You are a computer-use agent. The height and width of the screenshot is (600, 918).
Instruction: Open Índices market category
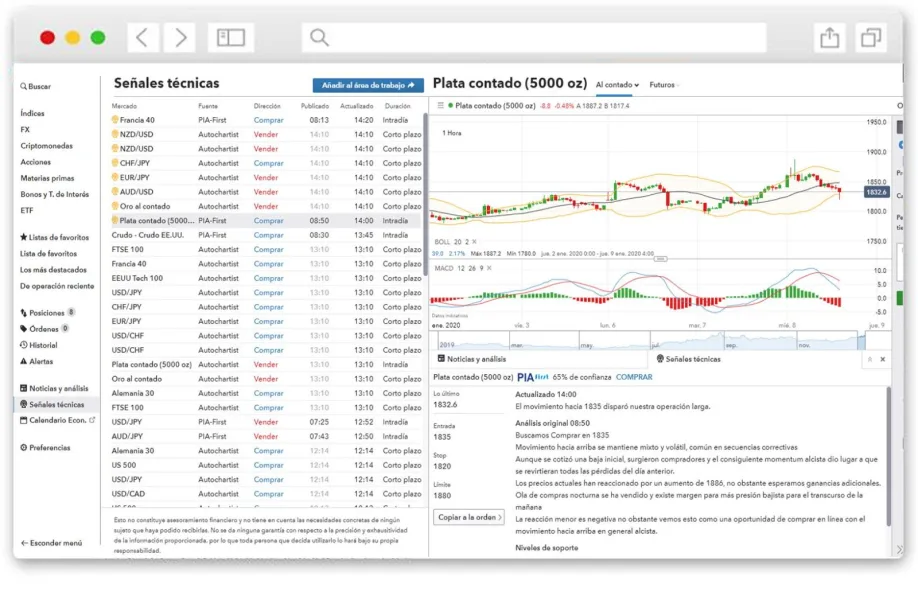click(x=32, y=113)
